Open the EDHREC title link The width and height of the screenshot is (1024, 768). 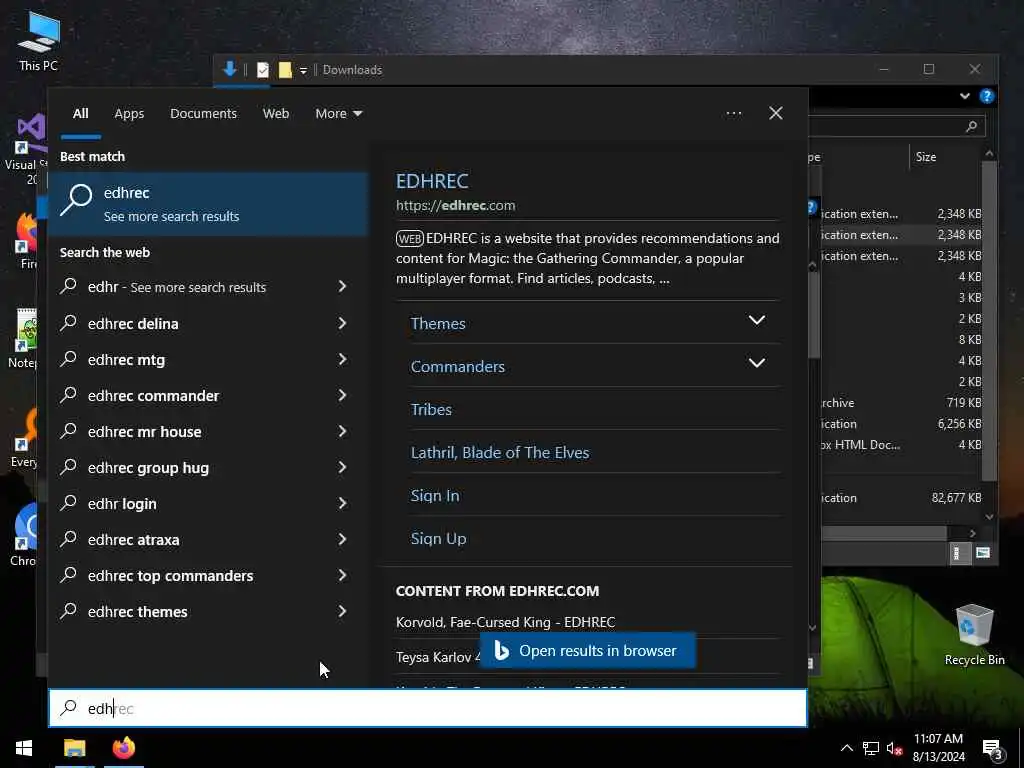tap(432, 181)
